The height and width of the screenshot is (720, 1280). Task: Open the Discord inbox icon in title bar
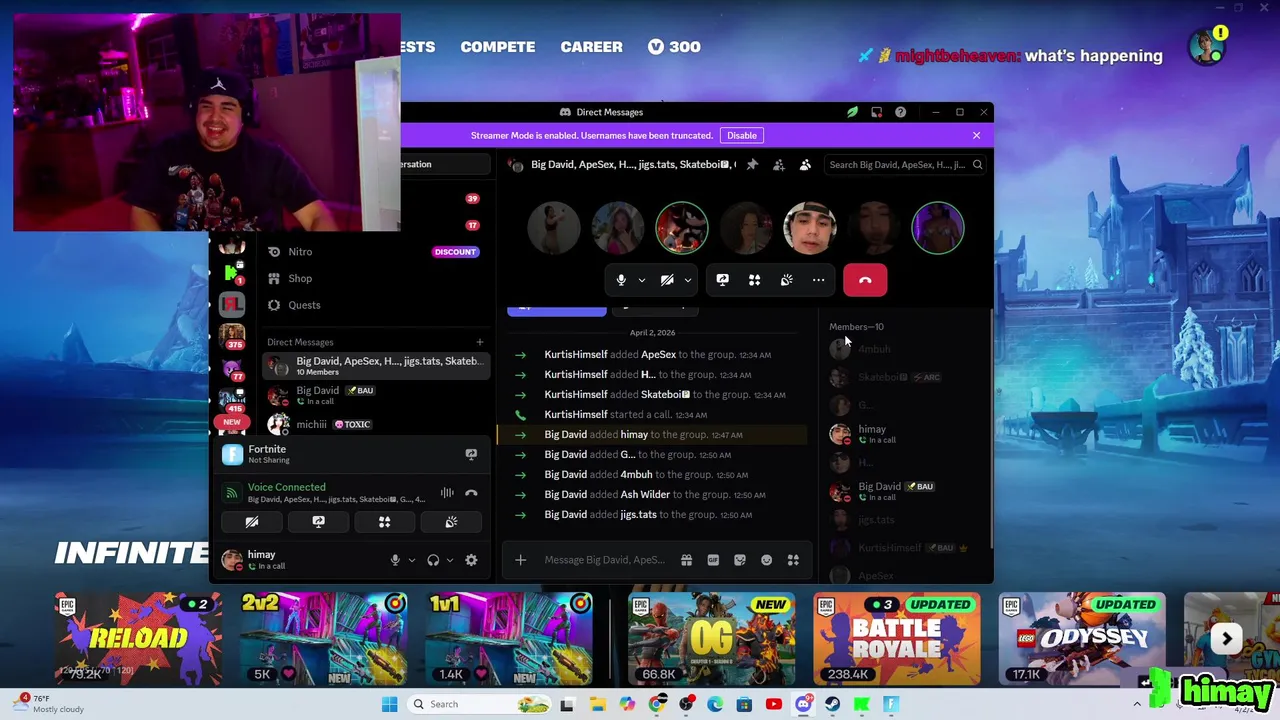pos(876,112)
